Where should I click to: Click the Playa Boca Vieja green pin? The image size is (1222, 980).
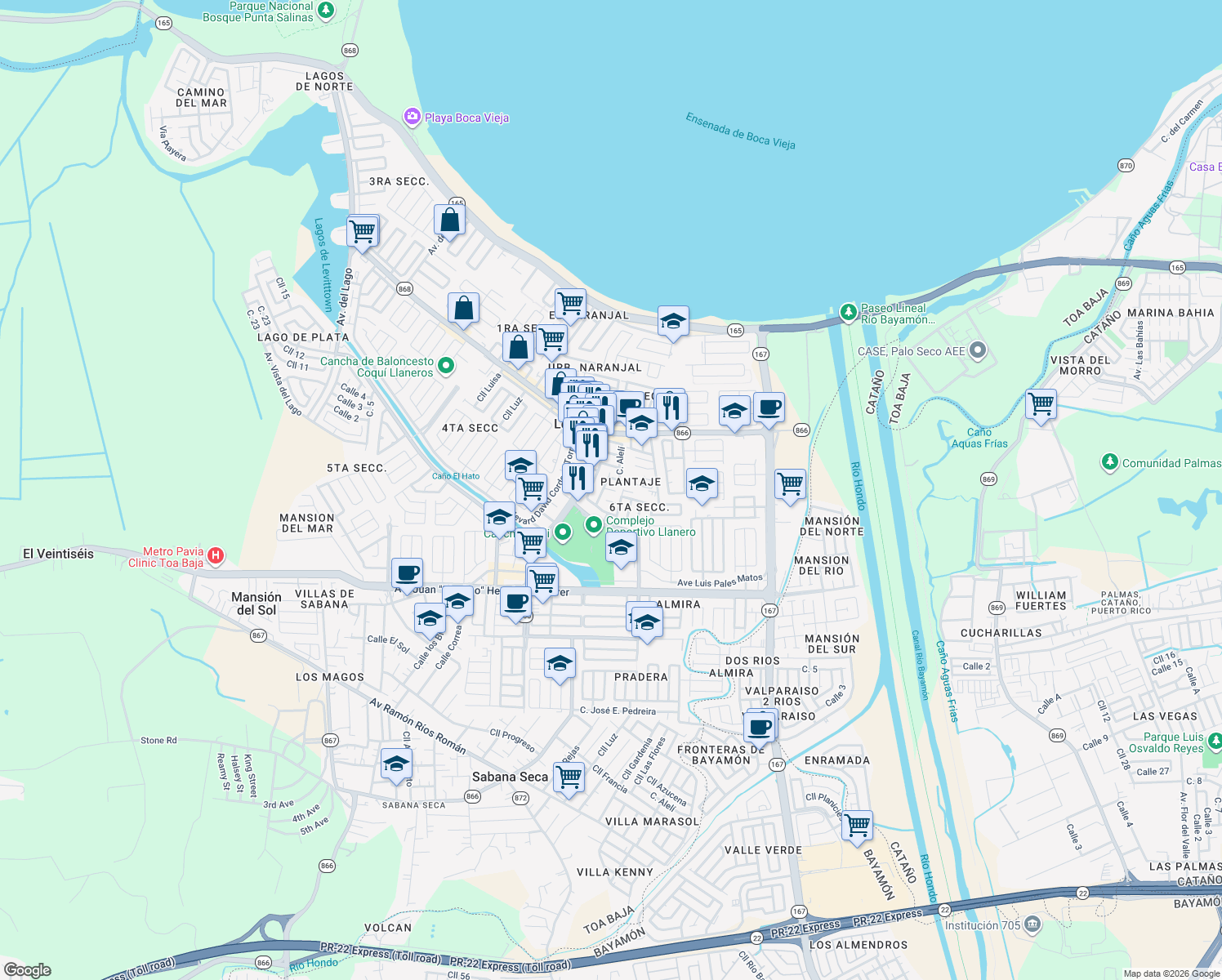412,117
